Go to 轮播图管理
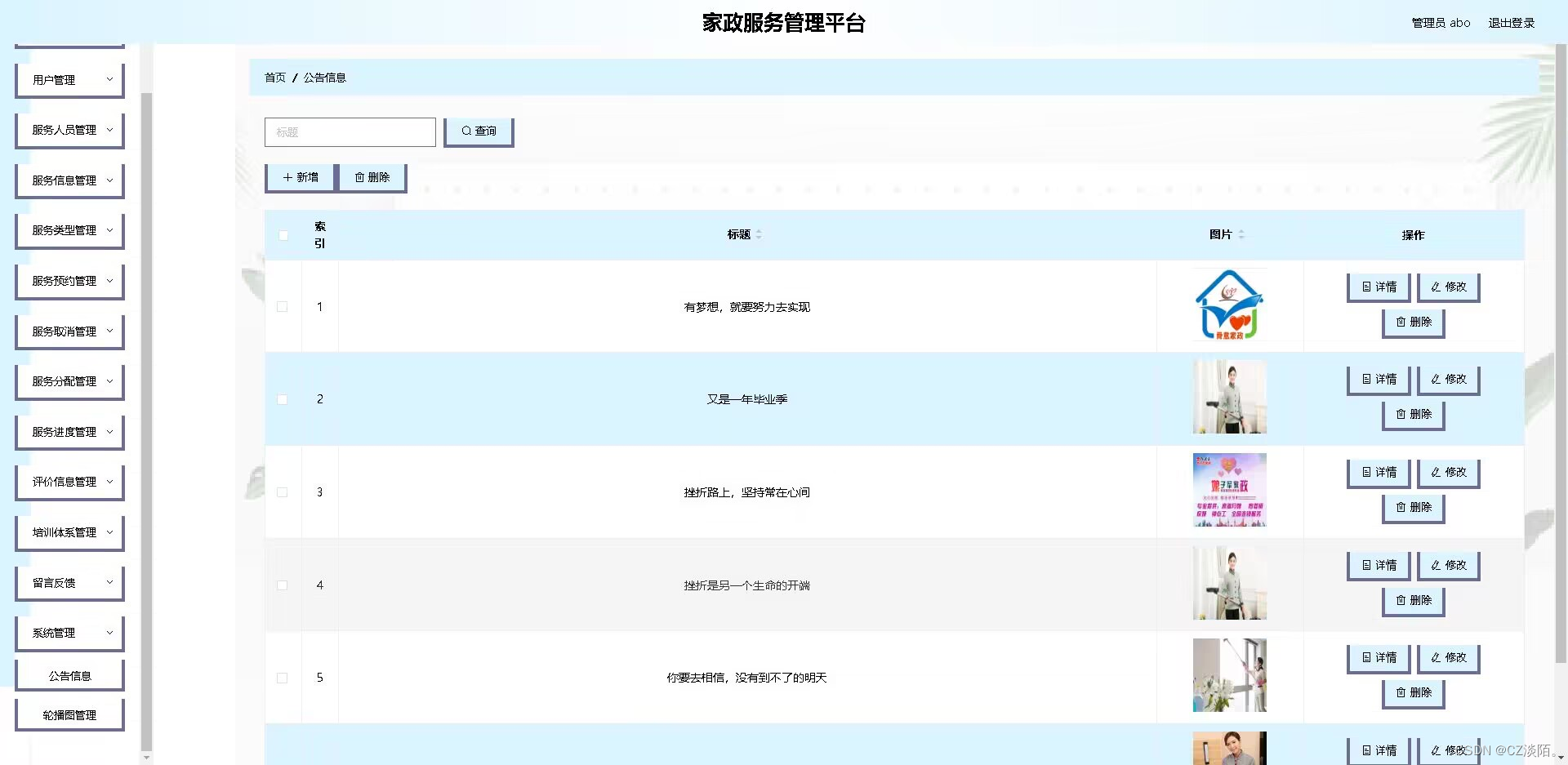Screen dimensions: 1568x765 tap(69, 715)
